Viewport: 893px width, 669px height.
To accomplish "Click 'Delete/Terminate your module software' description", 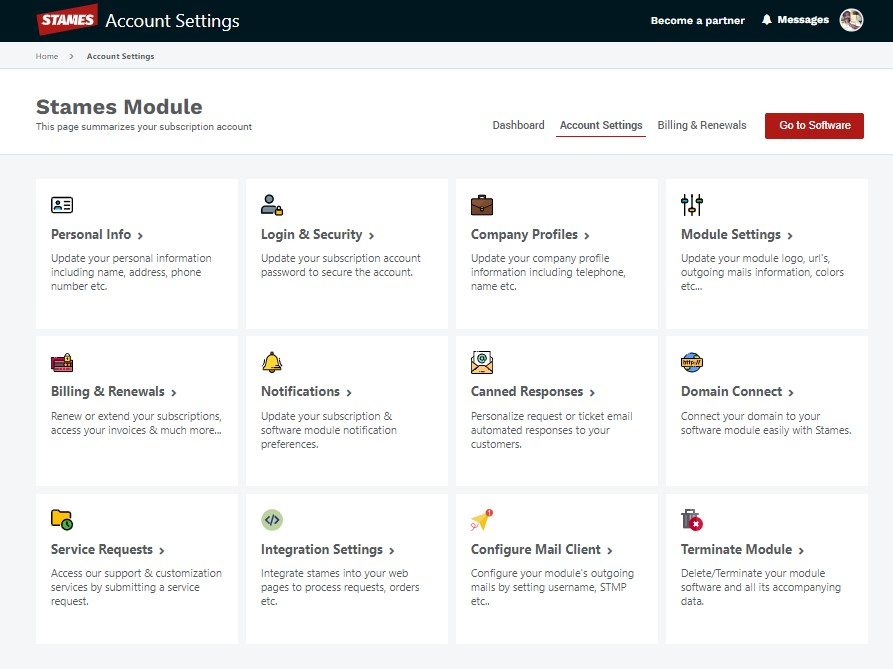I will click(760, 587).
